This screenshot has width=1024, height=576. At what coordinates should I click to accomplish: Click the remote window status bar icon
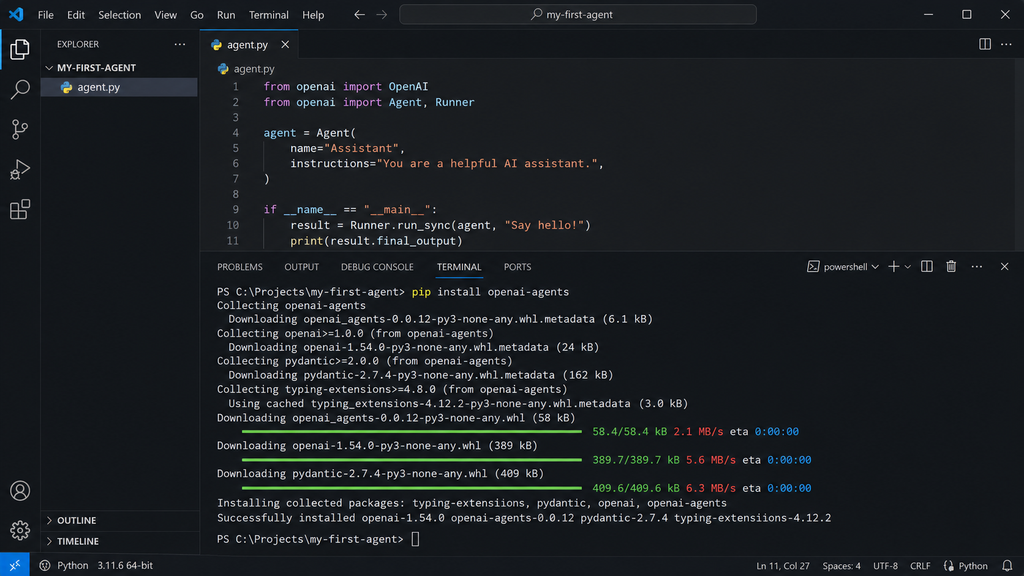tap(14, 566)
